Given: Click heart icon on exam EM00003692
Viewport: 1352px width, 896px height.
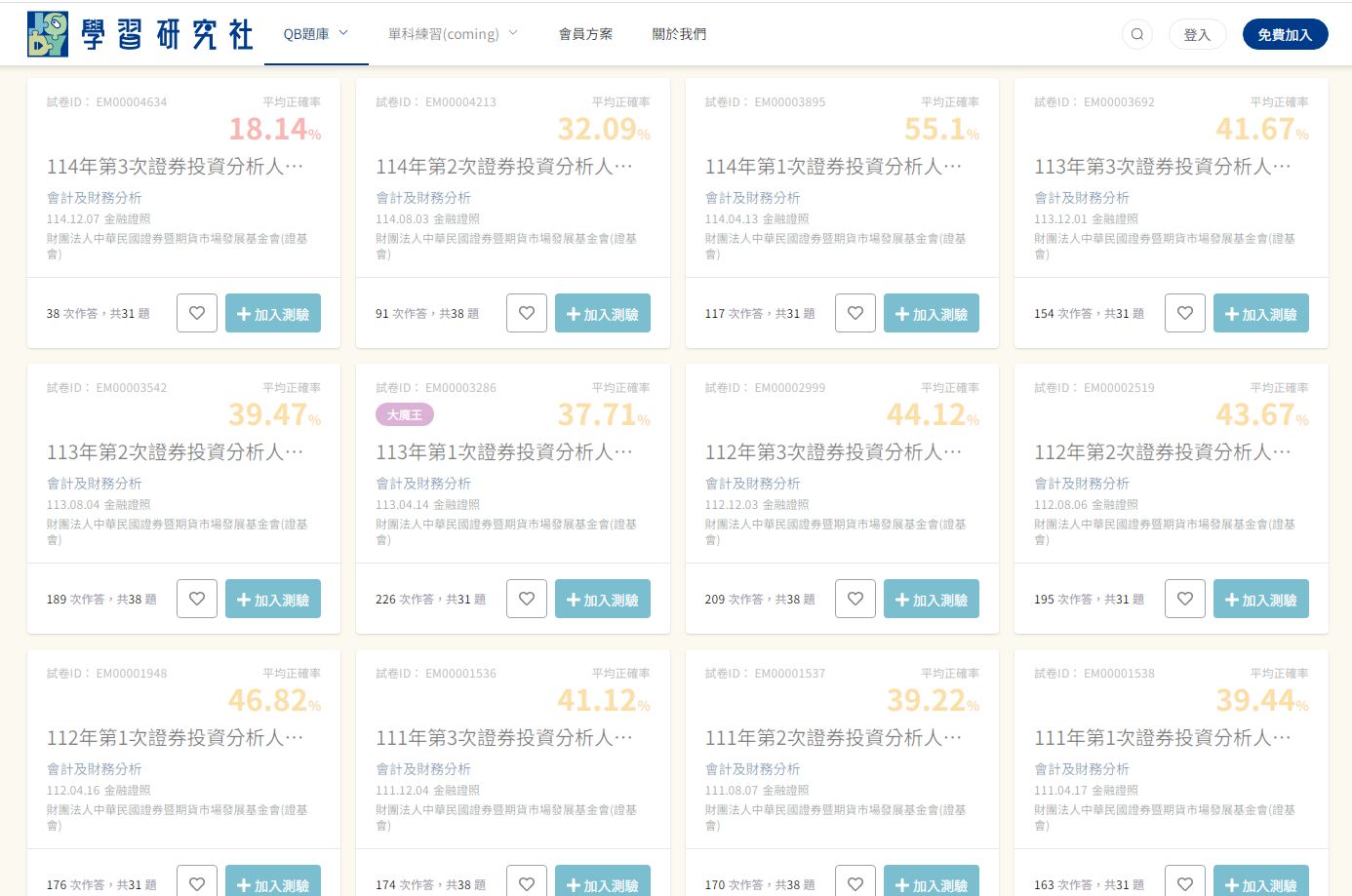Looking at the screenshot, I should 1185,314.
